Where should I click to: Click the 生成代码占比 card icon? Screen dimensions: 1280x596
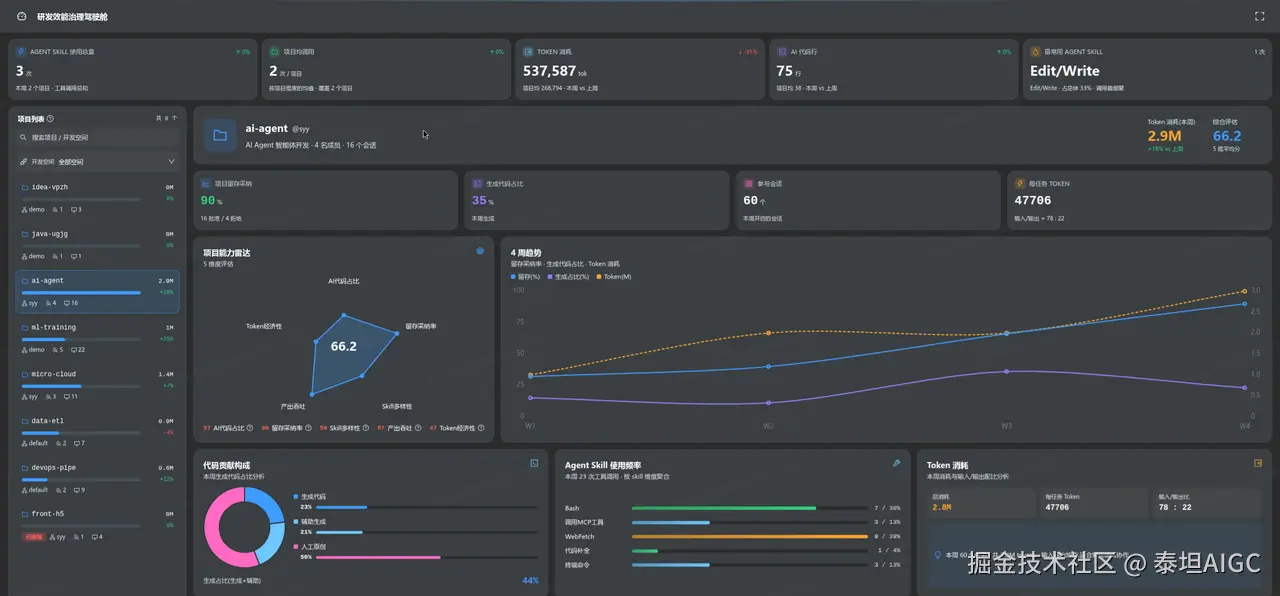(x=477, y=184)
